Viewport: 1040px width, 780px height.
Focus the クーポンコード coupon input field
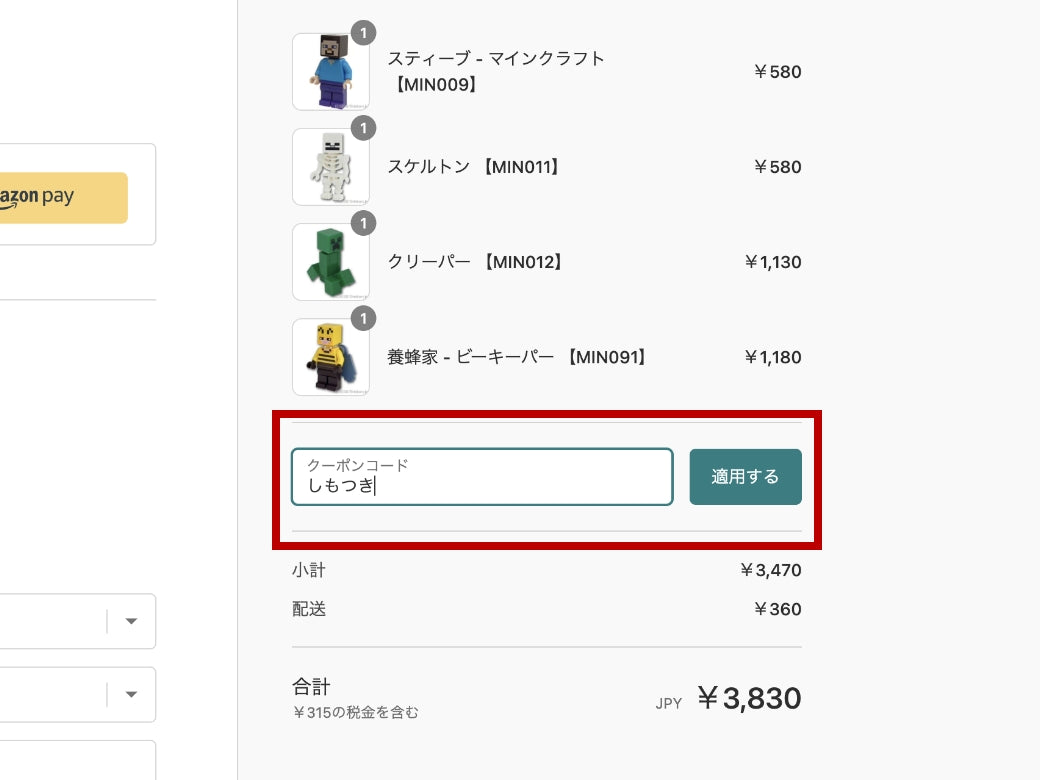point(482,477)
